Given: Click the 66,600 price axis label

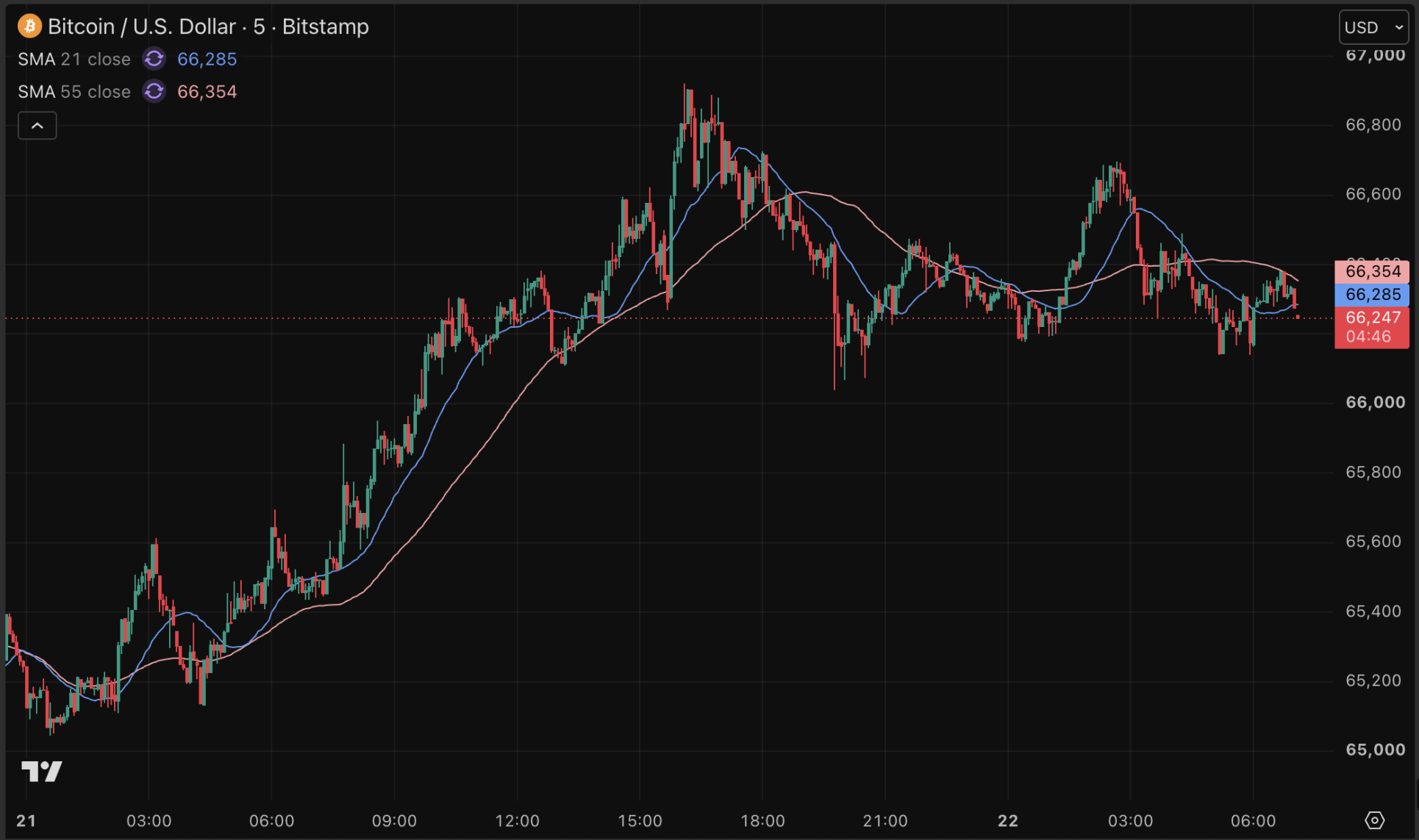Looking at the screenshot, I should pos(1373,194).
